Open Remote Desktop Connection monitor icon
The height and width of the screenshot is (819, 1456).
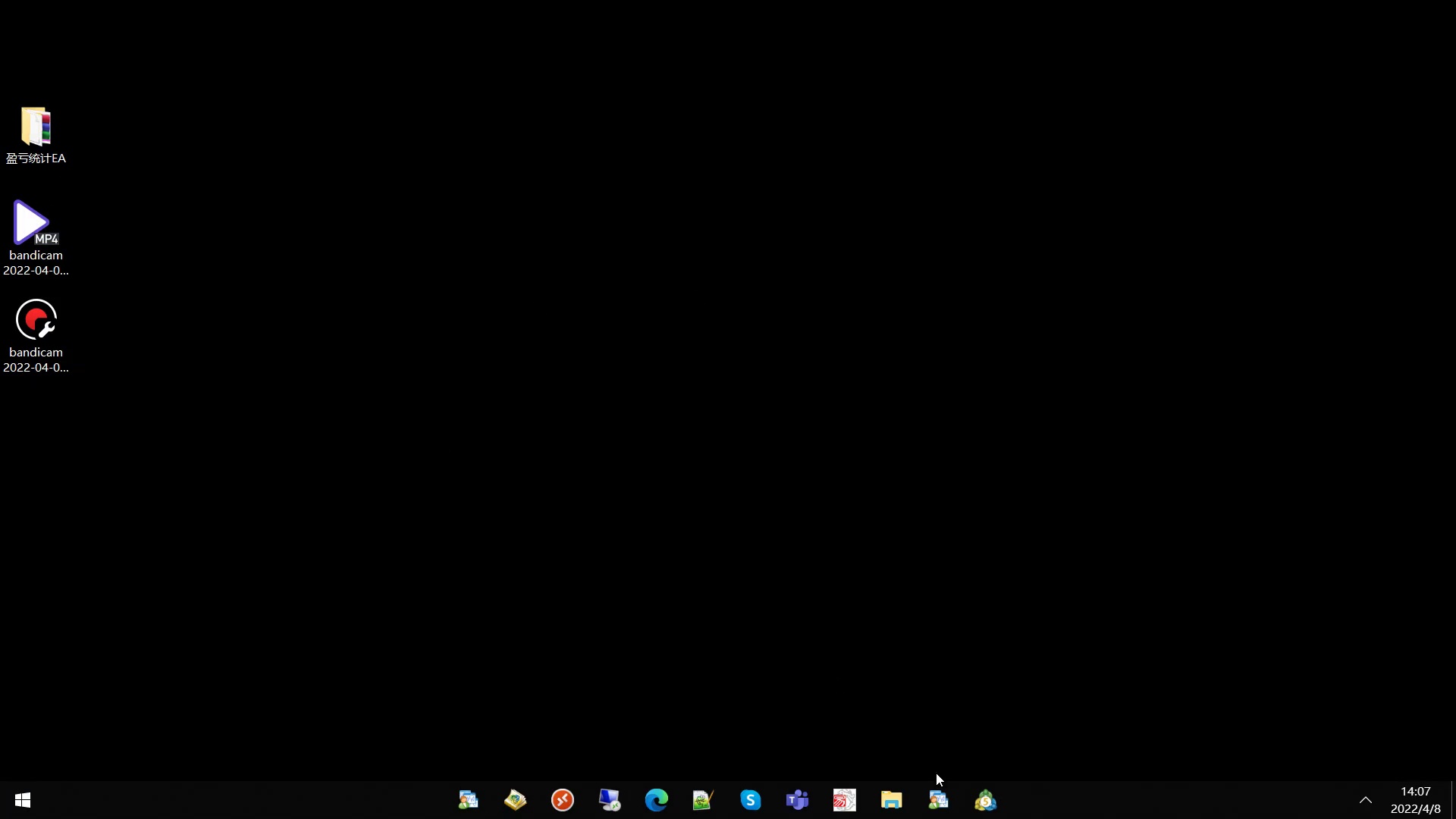click(x=609, y=800)
